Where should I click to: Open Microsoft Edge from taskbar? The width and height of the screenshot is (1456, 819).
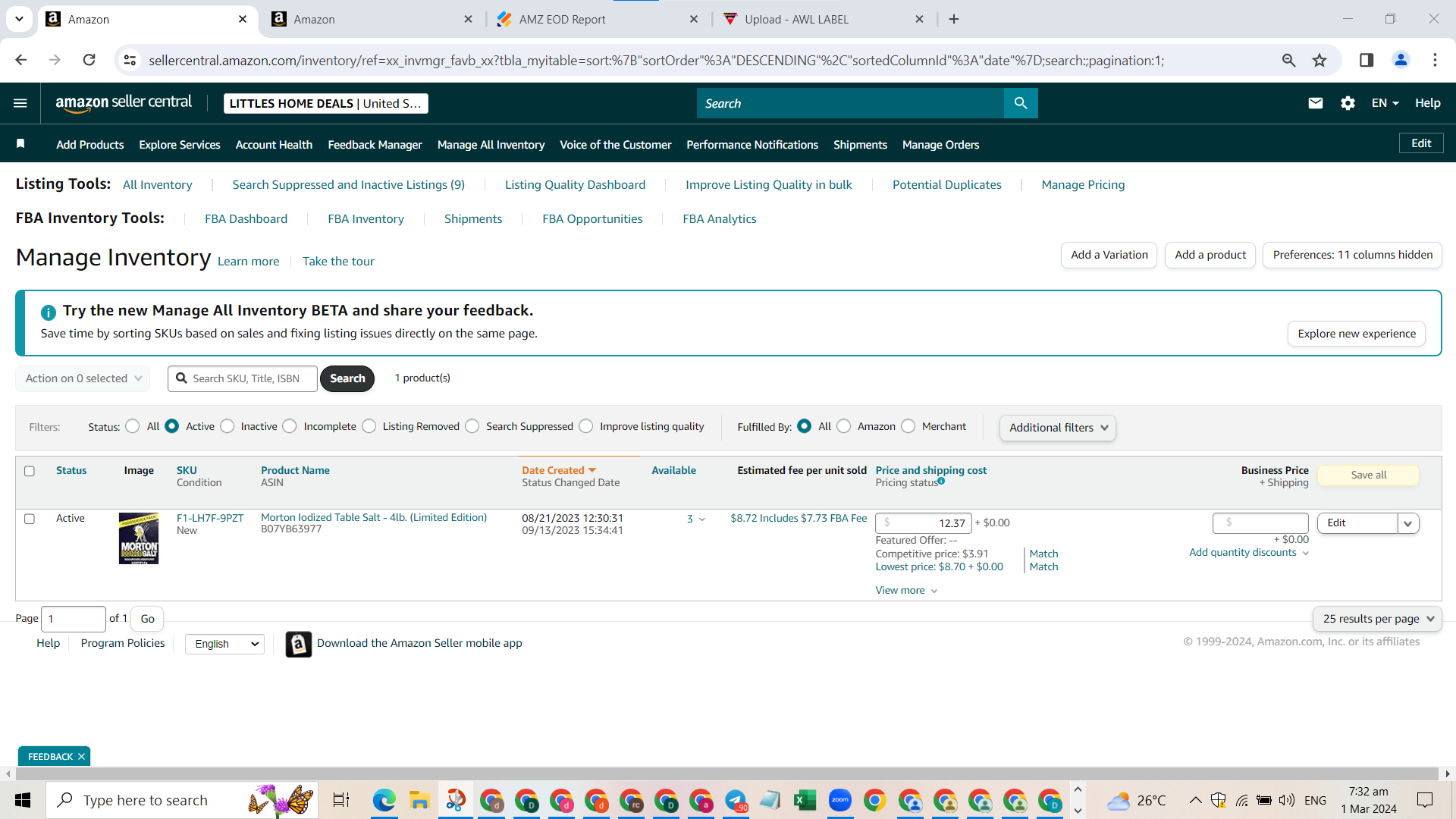tap(384, 800)
